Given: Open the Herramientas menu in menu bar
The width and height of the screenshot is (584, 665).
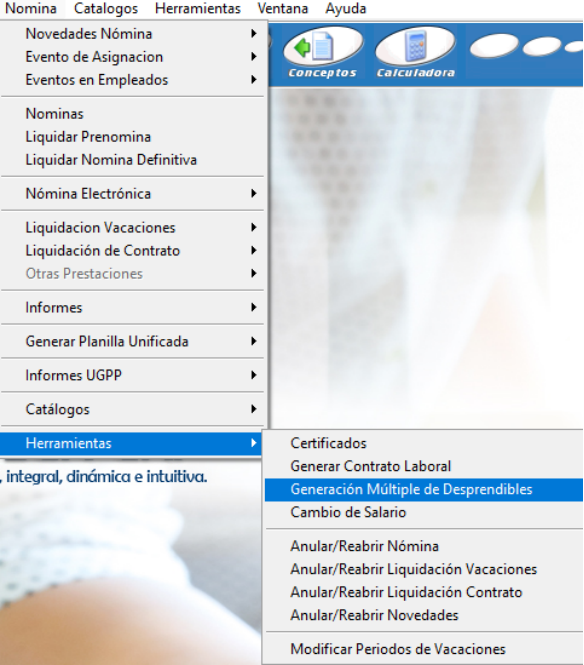Looking at the screenshot, I should (198, 8).
